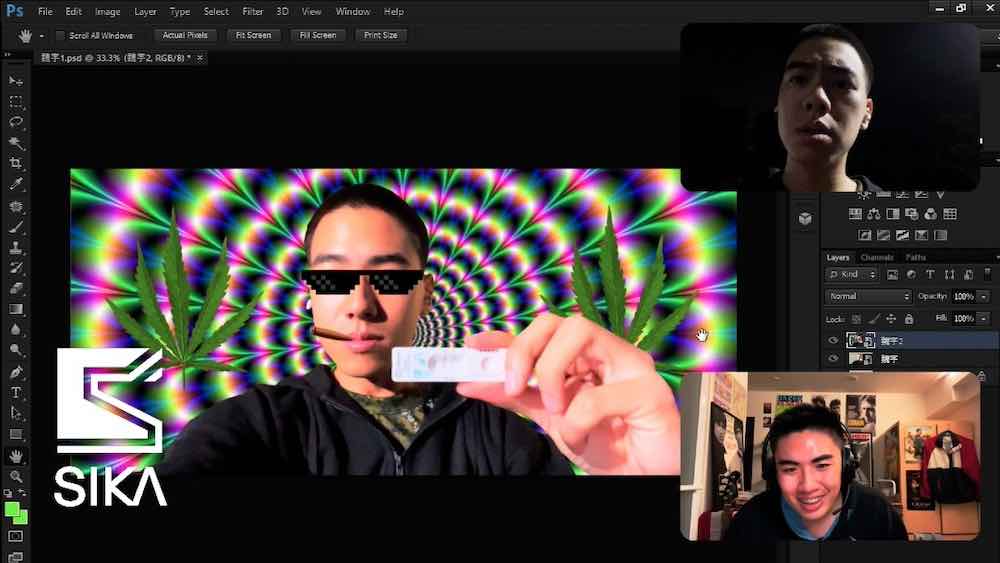
Task: Switch to the Paths tab
Action: tap(916, 258)
